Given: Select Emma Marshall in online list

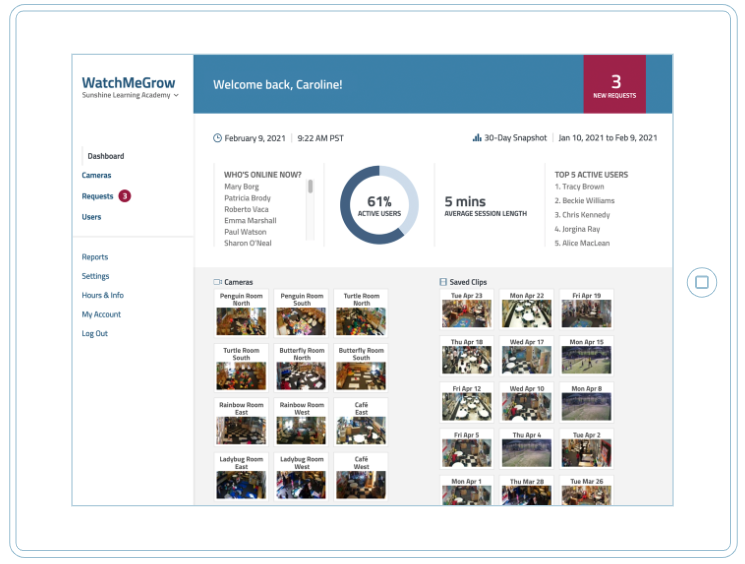Looking at the screenshot, I should click(x=250, y=221).
